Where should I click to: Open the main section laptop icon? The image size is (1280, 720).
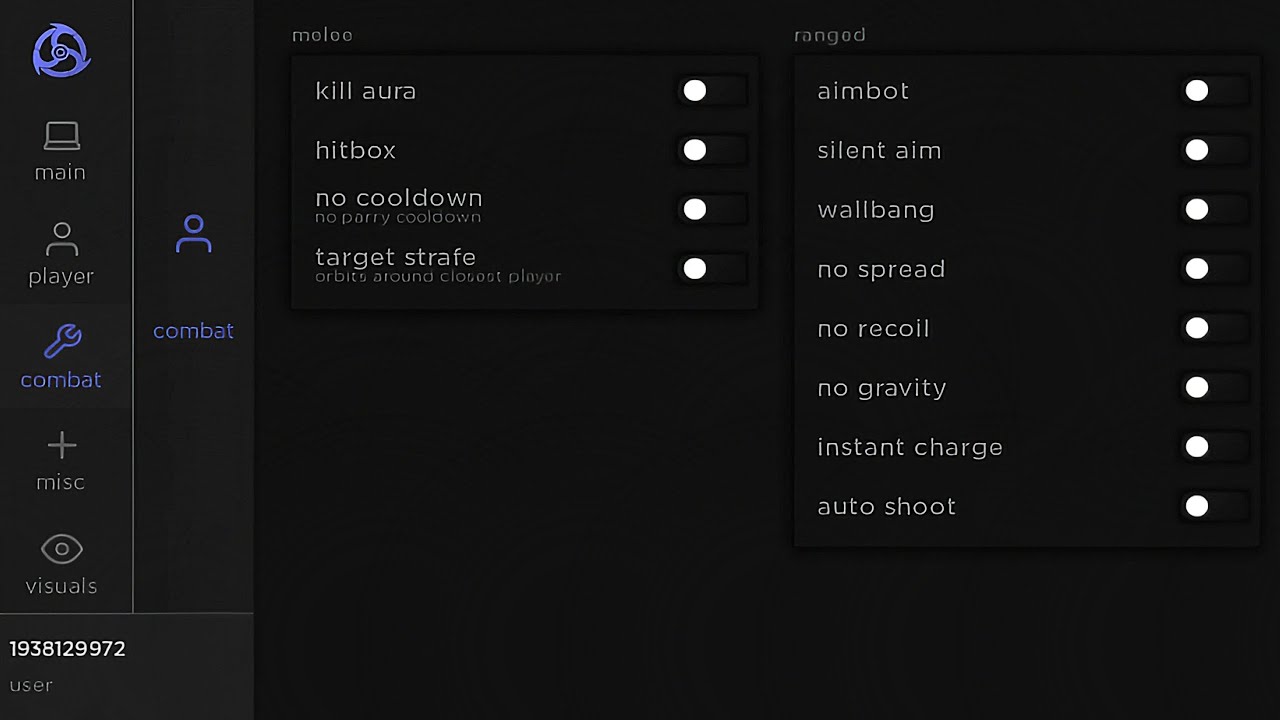point(61,136)
